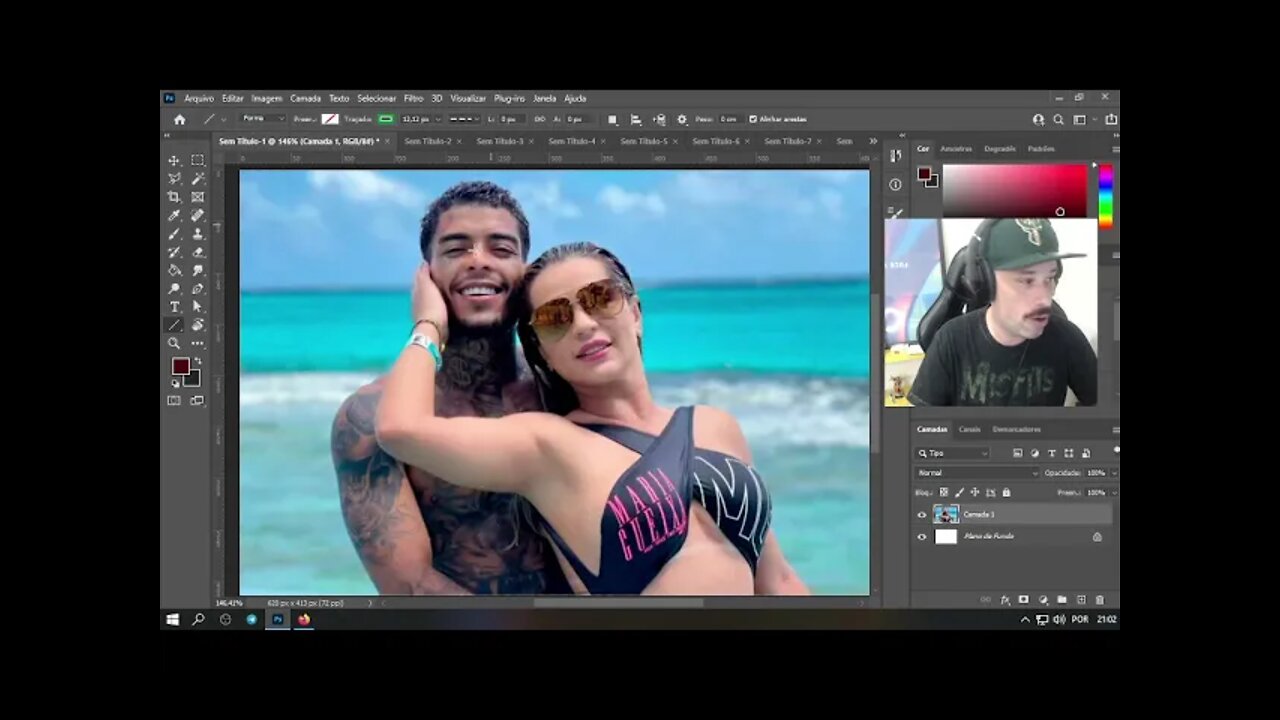
Task: Toggle type layer filter
Action: click(1052, 453)
